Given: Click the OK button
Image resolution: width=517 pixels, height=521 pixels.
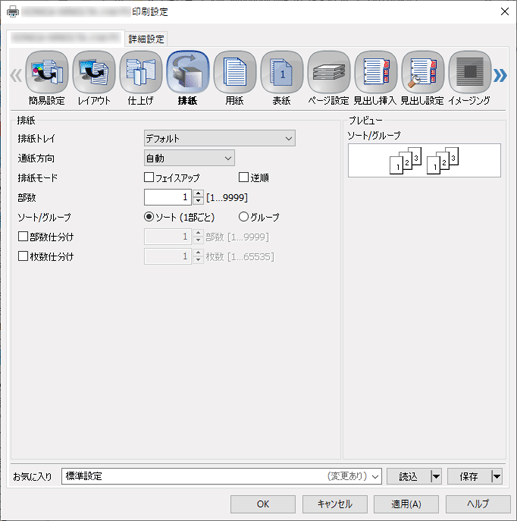Looking at the screenshot, I should [x=263, y=504].
